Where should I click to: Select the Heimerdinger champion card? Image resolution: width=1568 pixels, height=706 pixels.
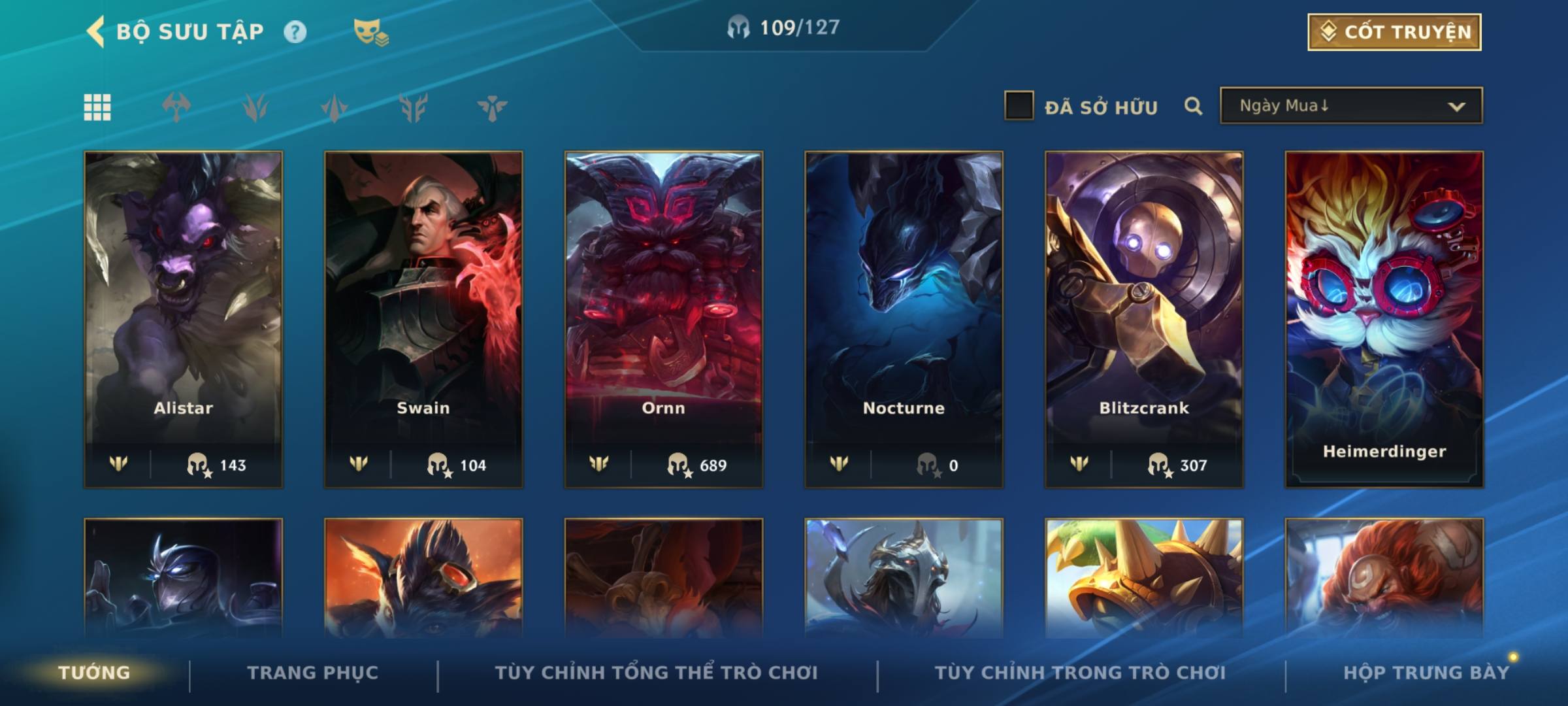click(1384, 320)
